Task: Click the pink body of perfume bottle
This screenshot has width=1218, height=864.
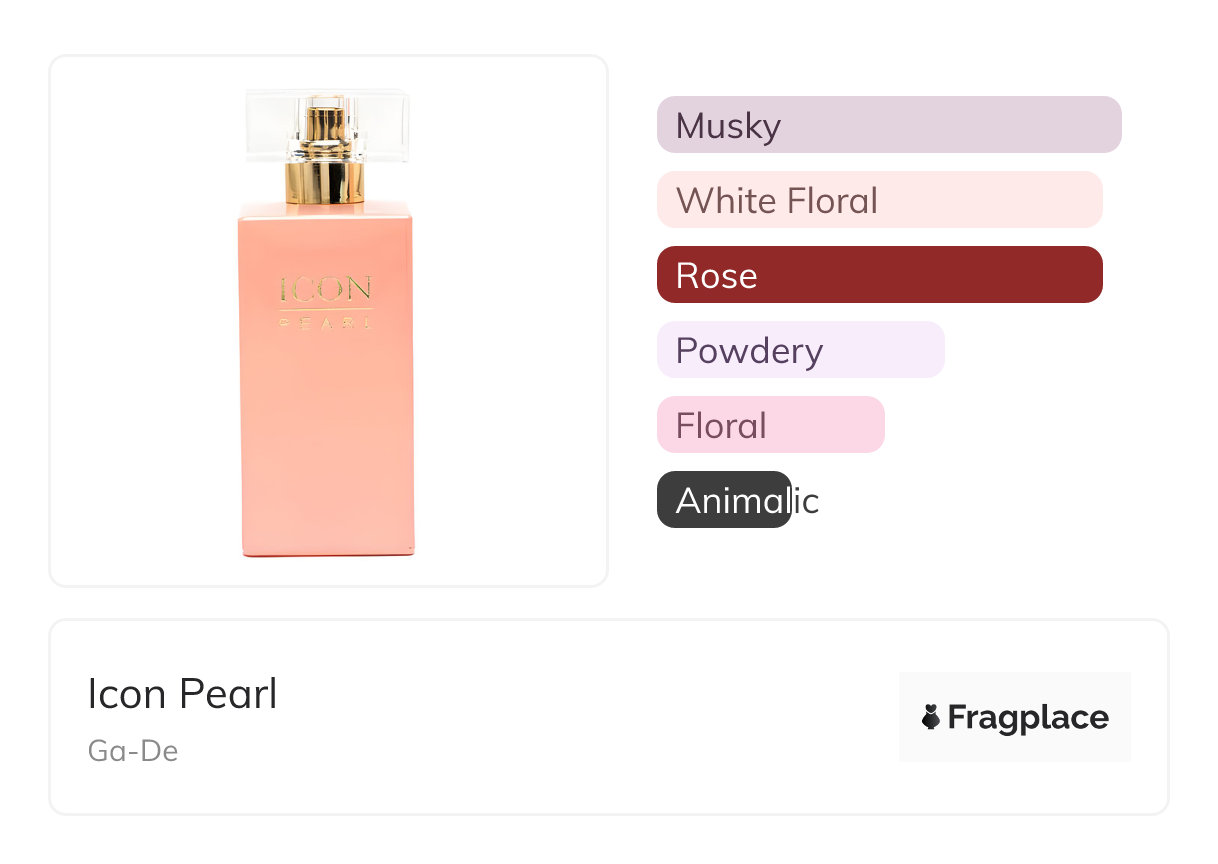Action: click(326, 440)
